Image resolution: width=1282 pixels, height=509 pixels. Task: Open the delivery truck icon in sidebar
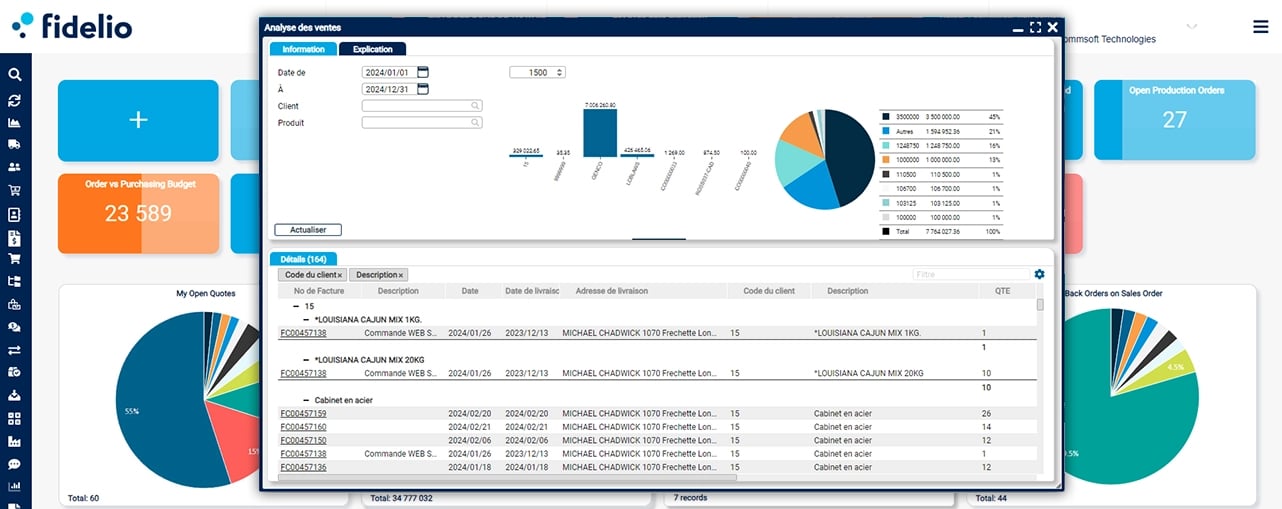(15, 145)
